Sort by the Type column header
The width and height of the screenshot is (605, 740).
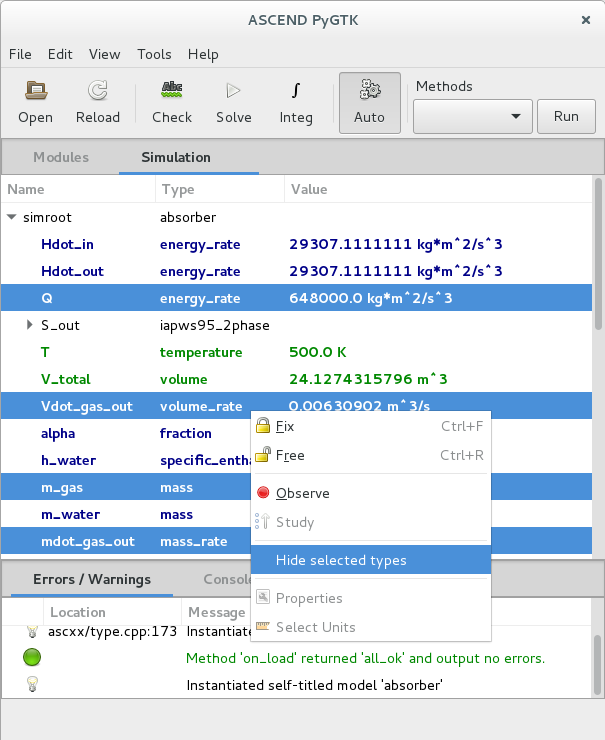[x=220, y=189]
